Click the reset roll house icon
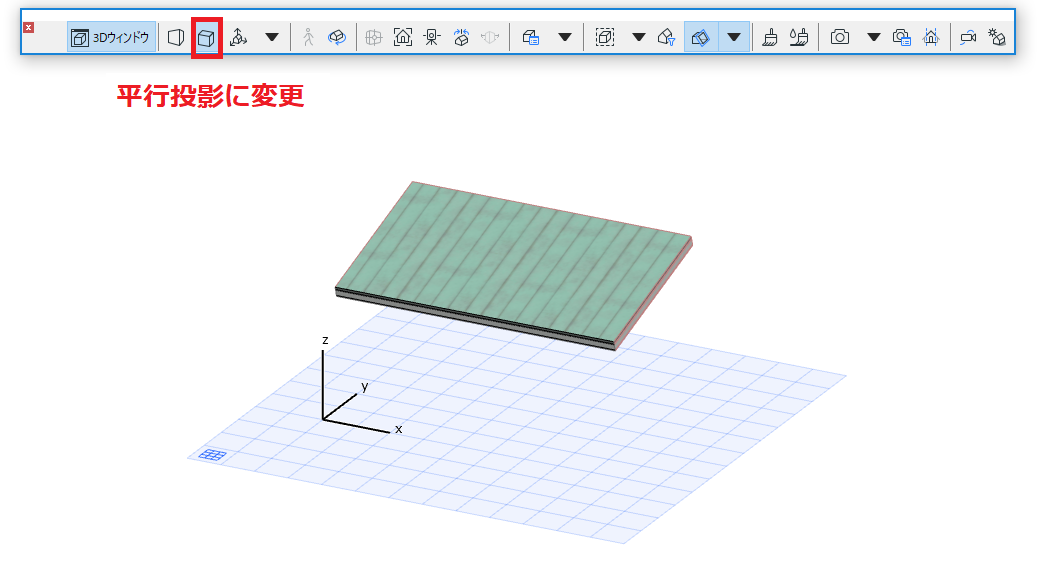The width and height of the screenshot is (1040, 571). (x=462, y=37)
